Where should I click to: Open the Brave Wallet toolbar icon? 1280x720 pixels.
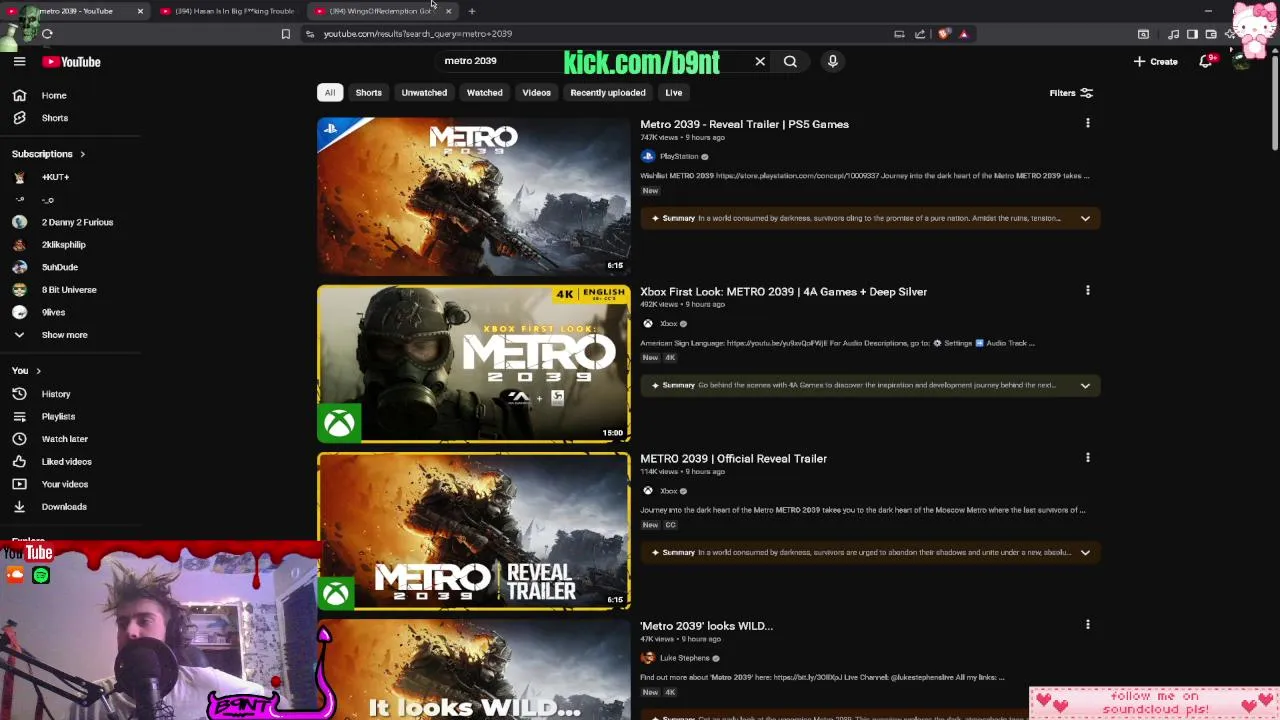coord(1211,34)
